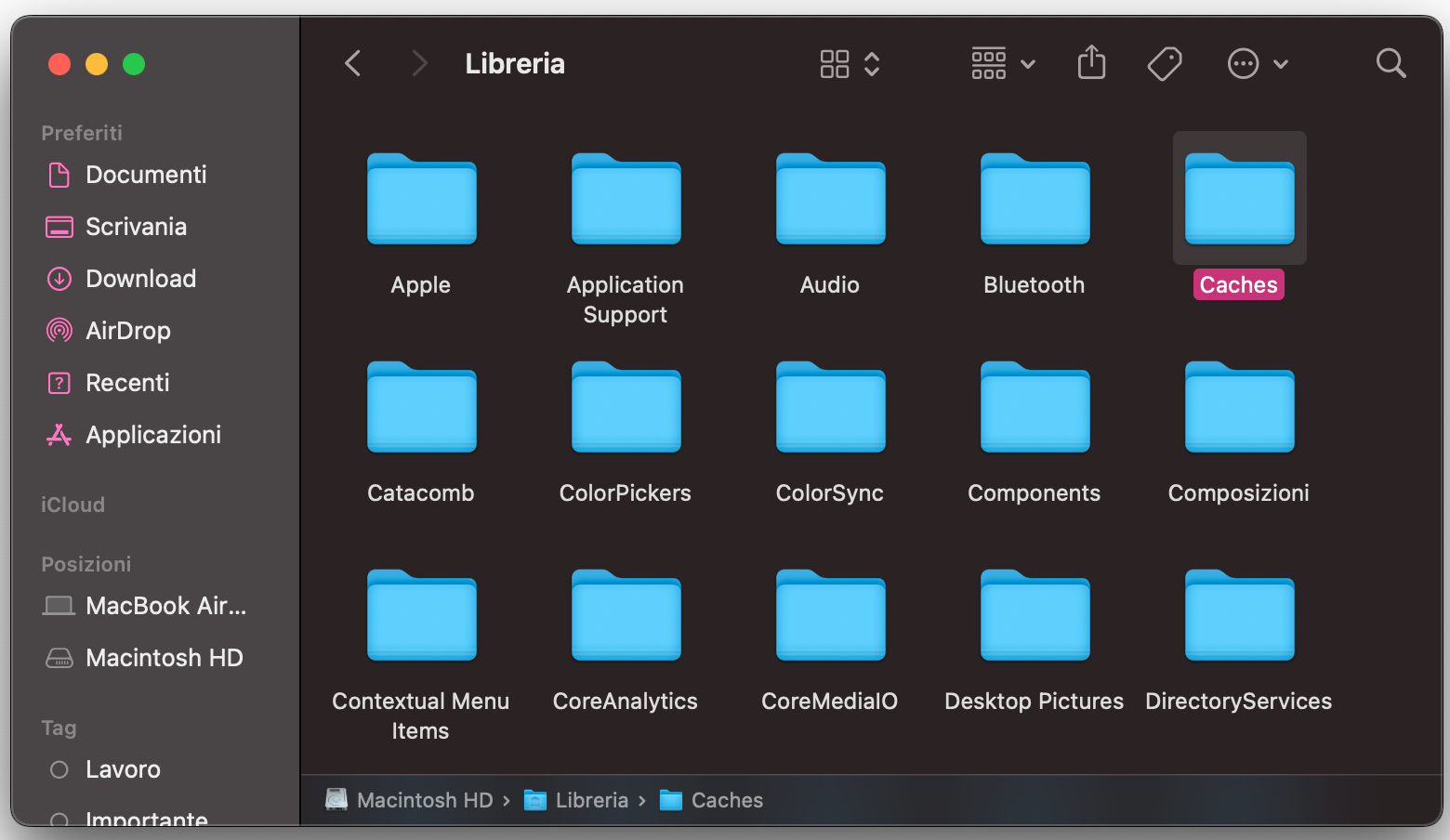Open the Application Support folder
The width and height of the screenshot is (1450, 840).
(625, 200)
